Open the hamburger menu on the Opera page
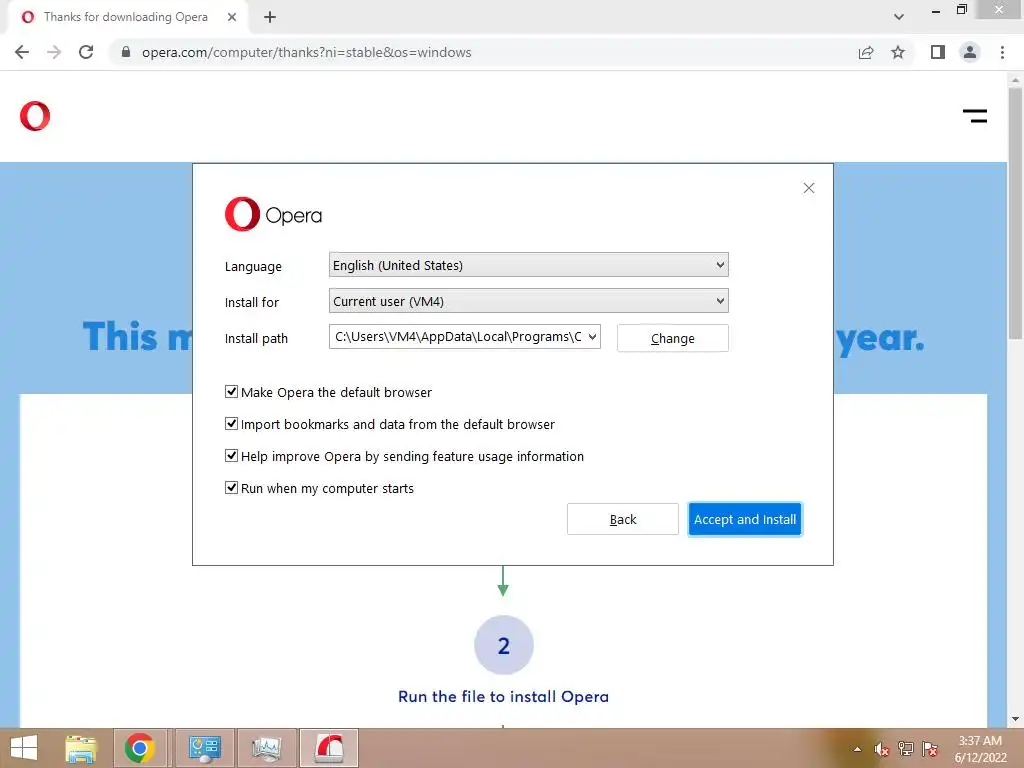This screenshot has width=1024, height=768. pyautogui.click(x=974, y=116)
